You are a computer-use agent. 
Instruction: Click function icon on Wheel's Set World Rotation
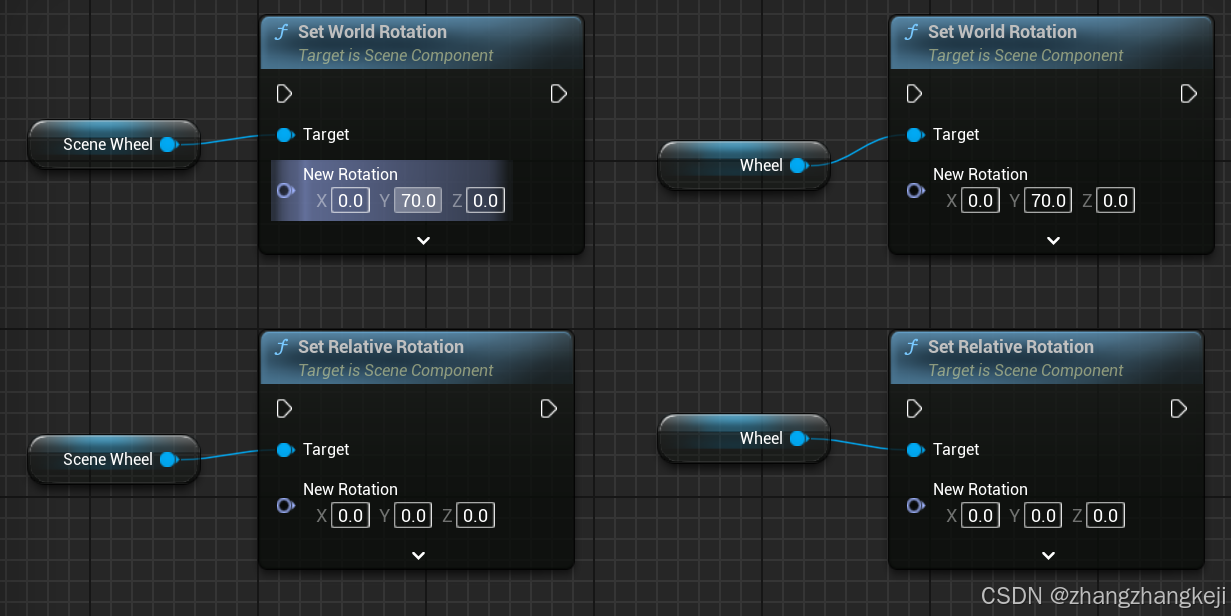click(x=911, y=32)
